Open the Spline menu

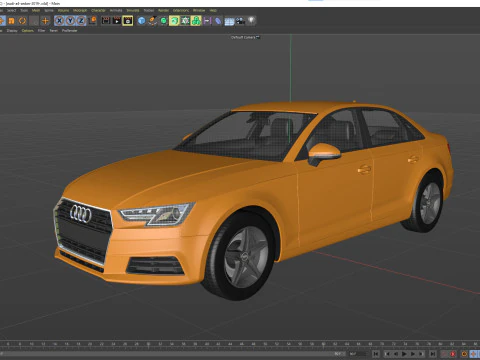(x=49, y=10)
